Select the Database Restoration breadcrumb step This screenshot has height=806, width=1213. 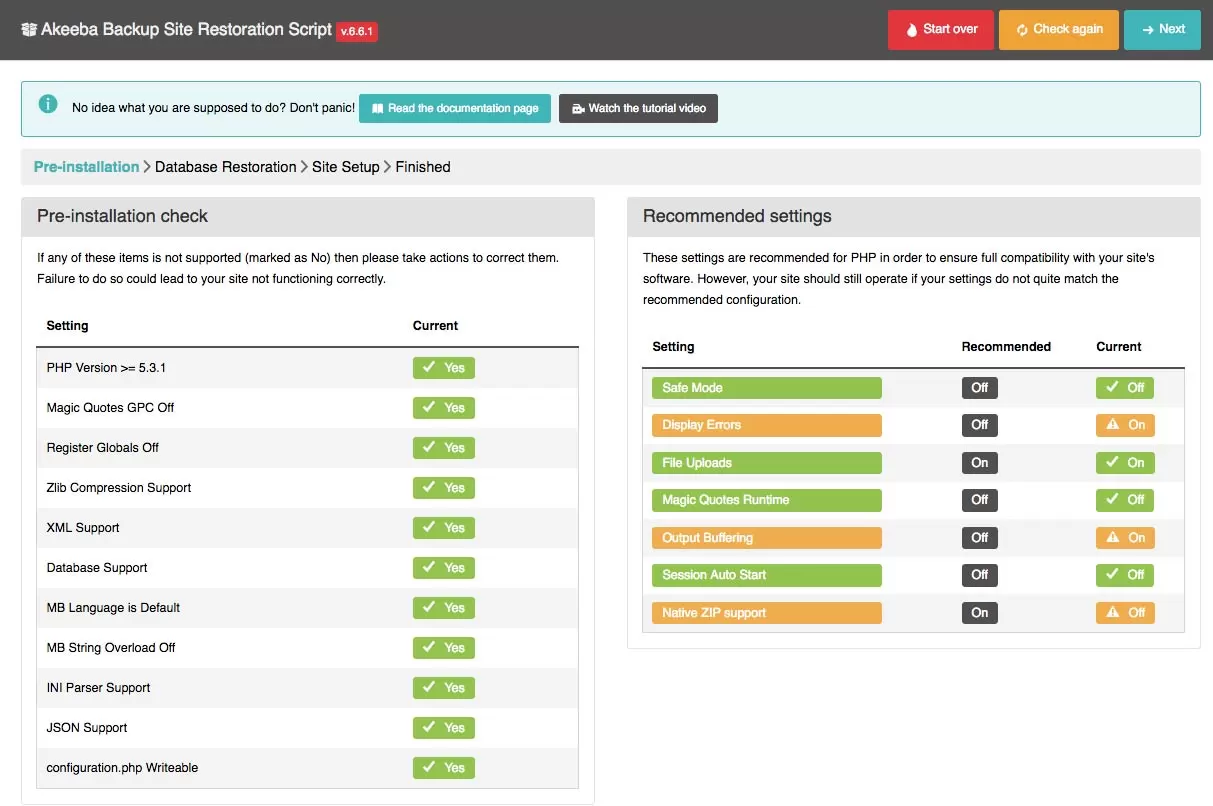pos(225,167)
